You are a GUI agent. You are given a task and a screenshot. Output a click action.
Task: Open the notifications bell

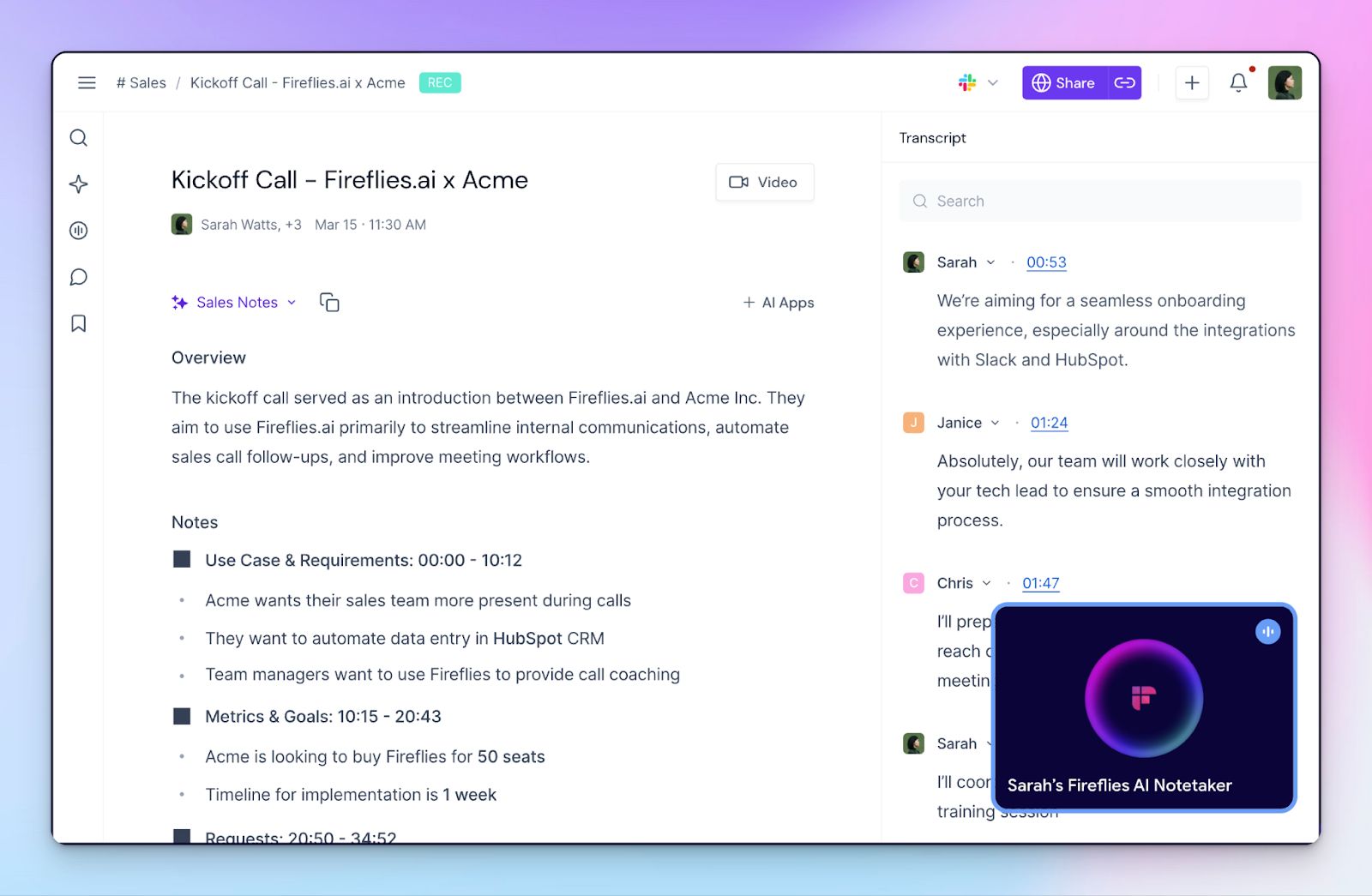click(1238, 83)
